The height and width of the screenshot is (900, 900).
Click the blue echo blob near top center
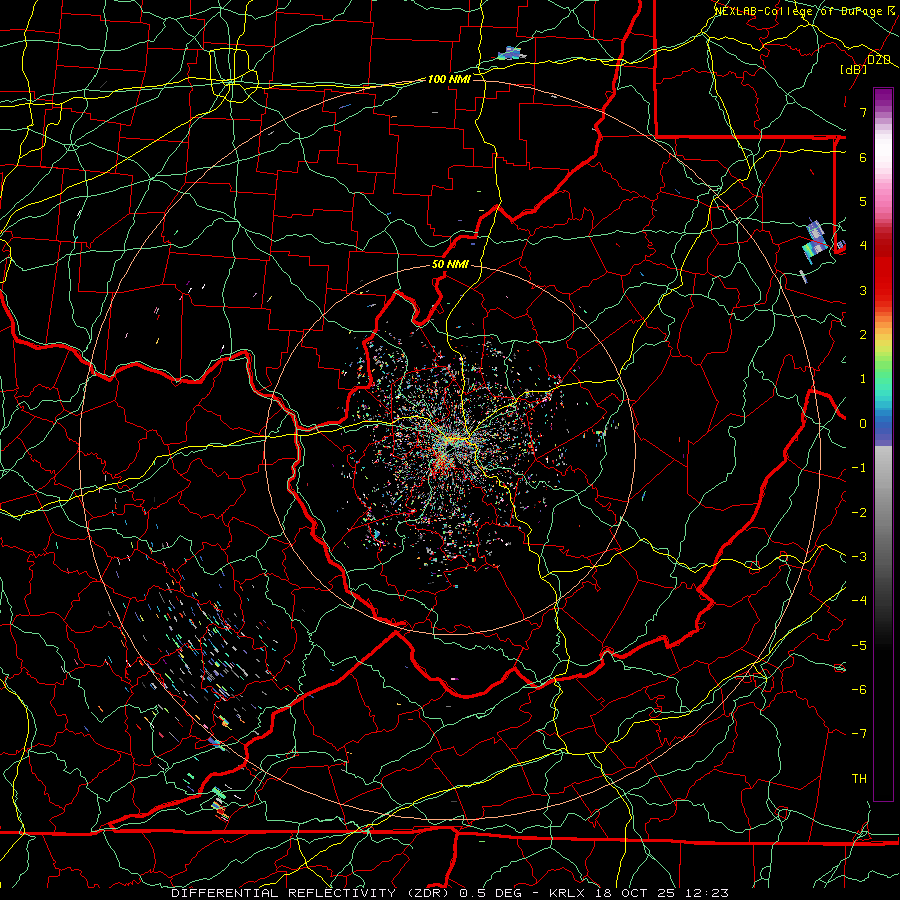click(x=510, y=55)
